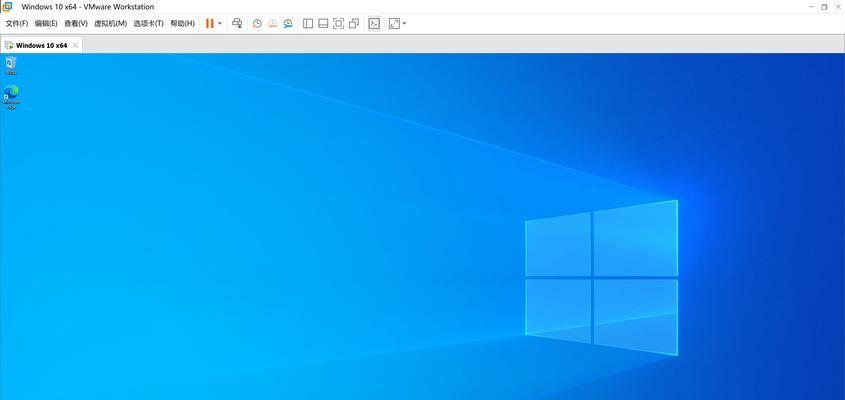The image size is (845, 400).
Task: Click the VMware Workstation title bar logo
Action: (8, 6)
